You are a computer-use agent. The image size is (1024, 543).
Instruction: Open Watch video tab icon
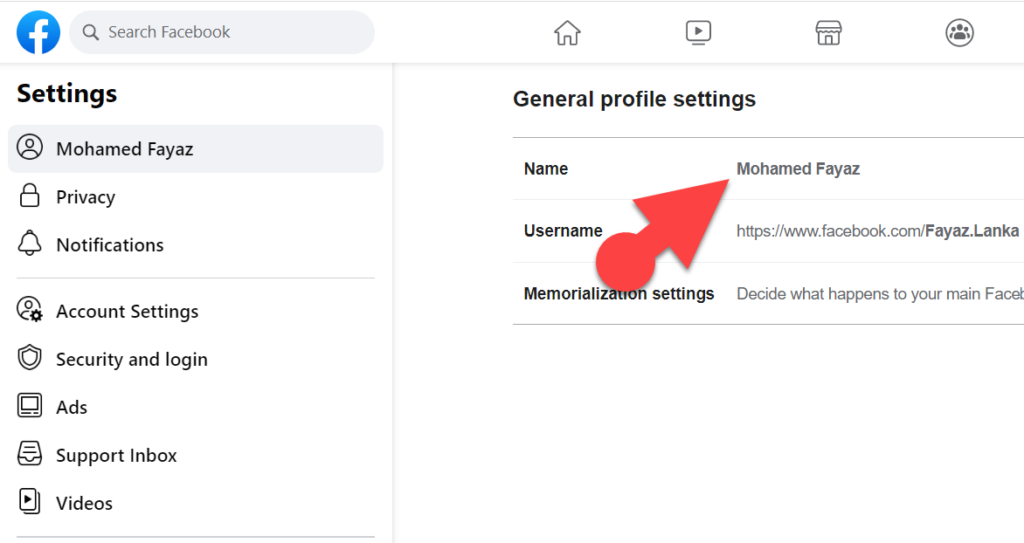pyautogui.click(x=698, y=32)
